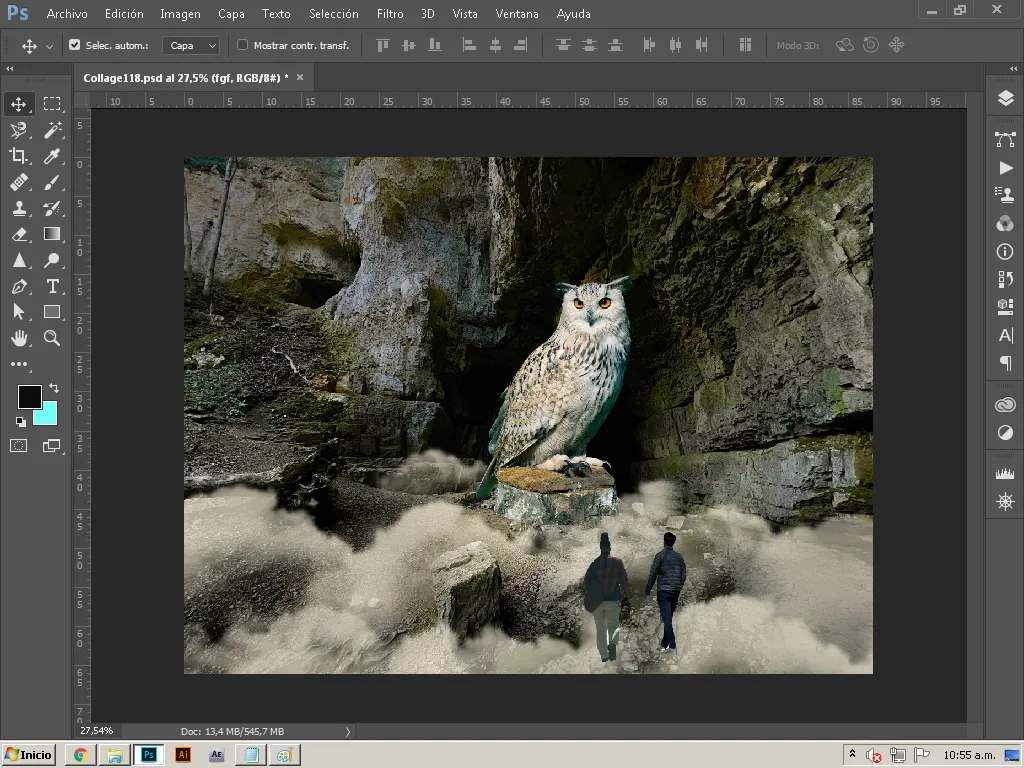This screenshot has height=768, width=1024.
Task: Open the Edición menu
Action: pos(124,14)
